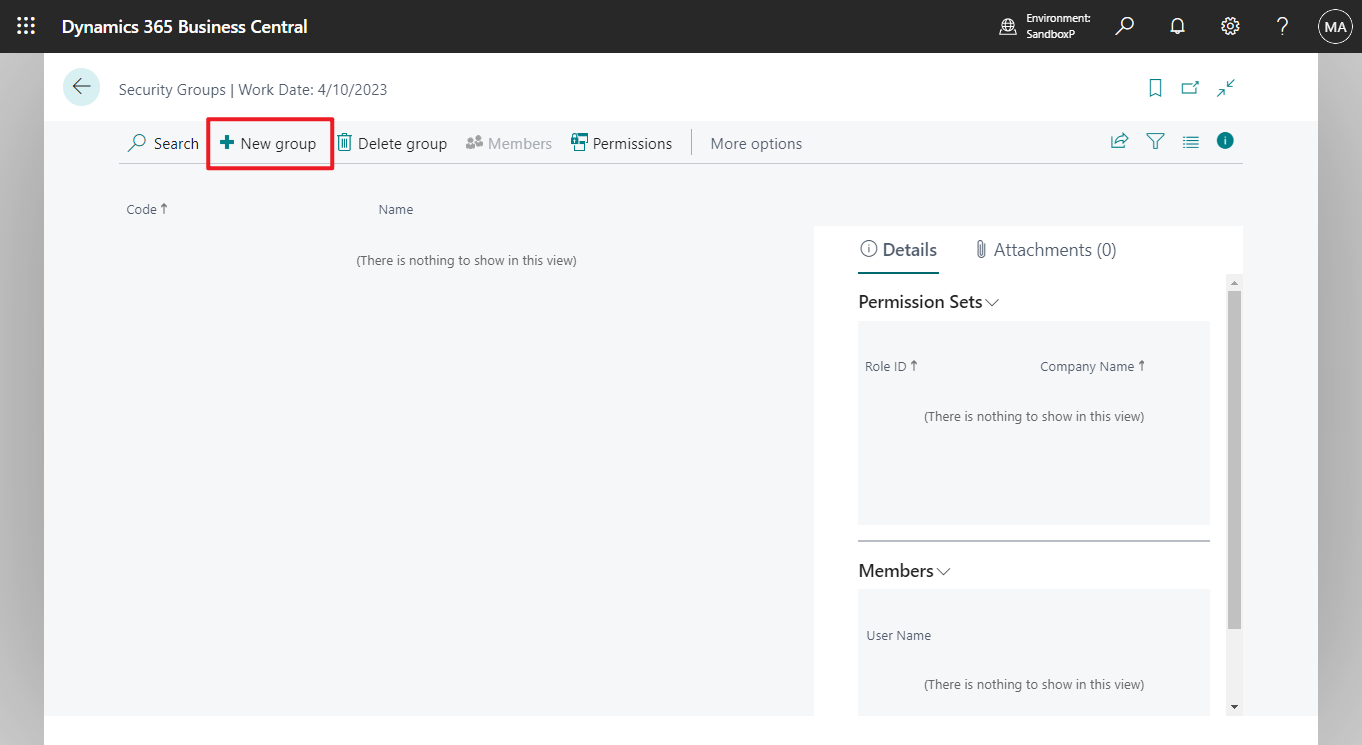
Task: Toggle the FactBox info pane icon
Action: point(1225,141)
